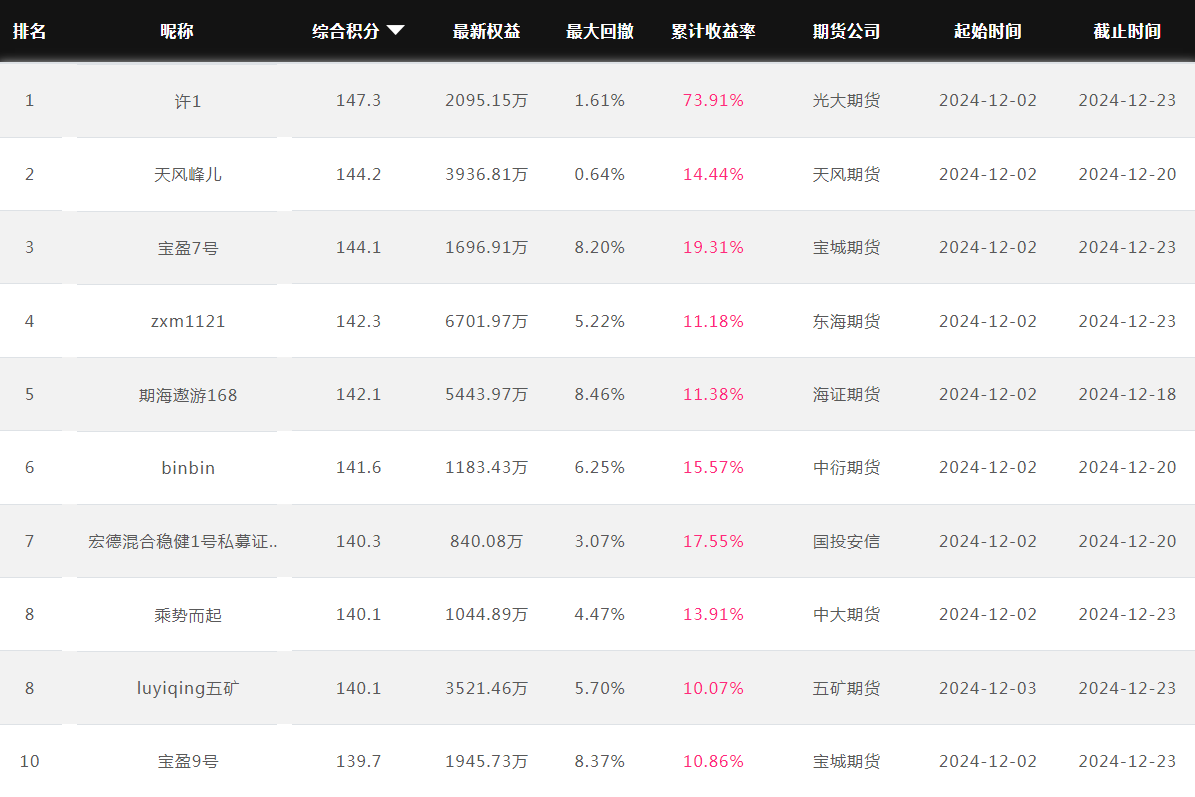Click equity value 3936.81万

(486, 174)
